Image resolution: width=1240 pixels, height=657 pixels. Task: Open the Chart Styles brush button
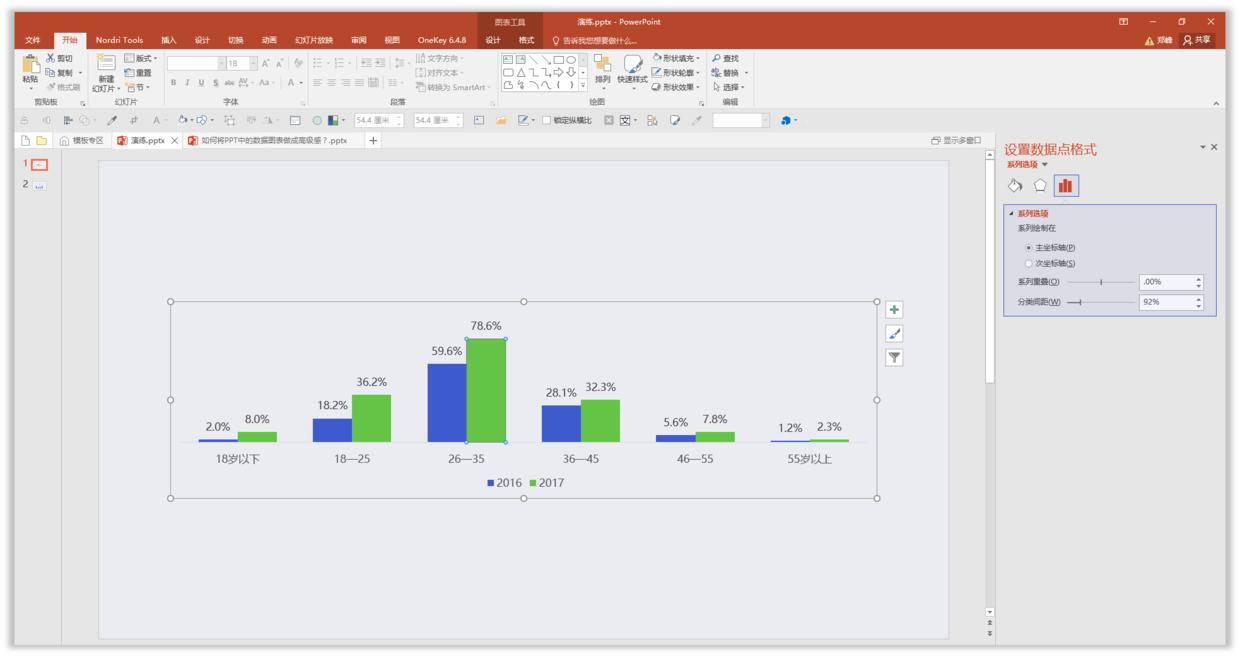[894, 334]
